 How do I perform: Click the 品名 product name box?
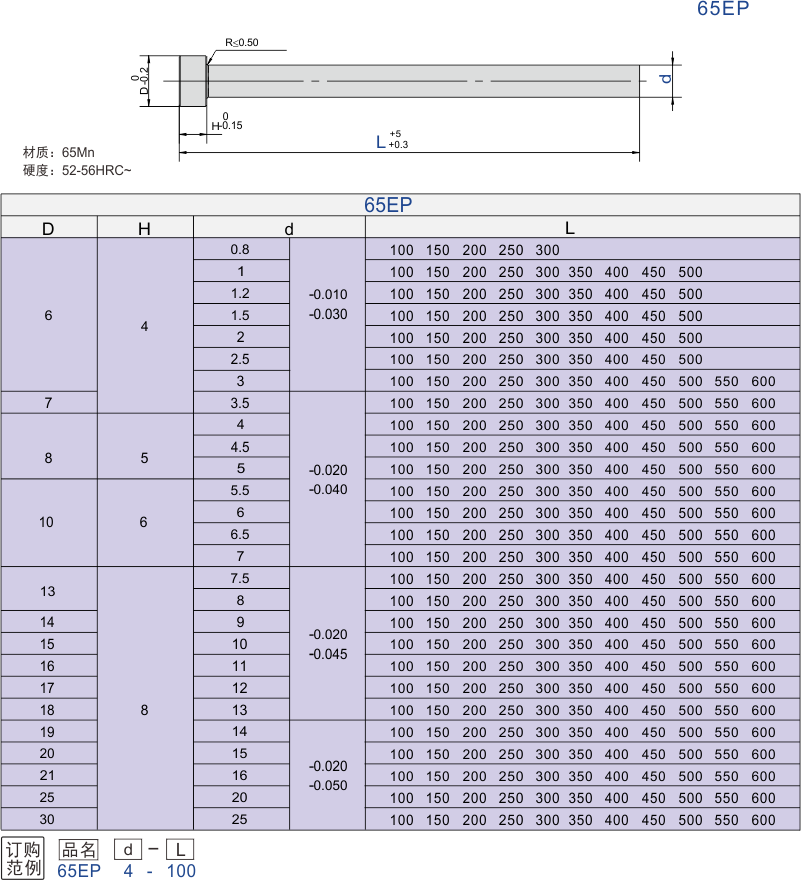click(79, 850)
